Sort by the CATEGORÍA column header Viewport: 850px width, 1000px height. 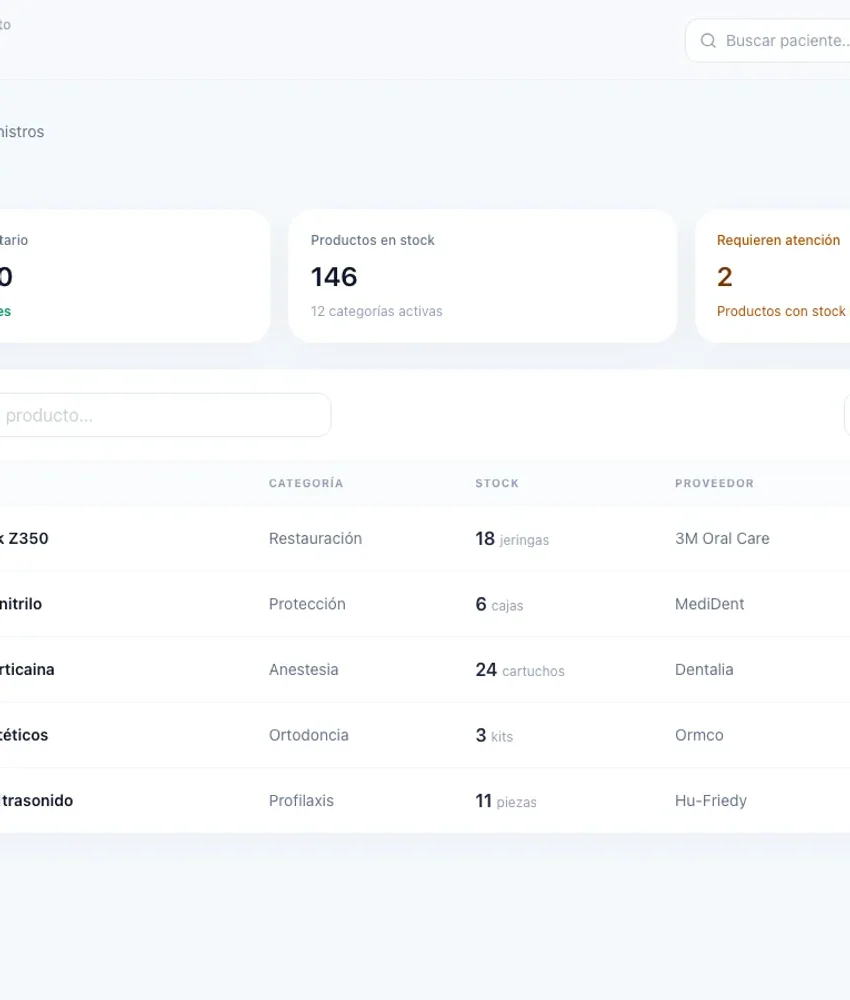tap(306, 483)
